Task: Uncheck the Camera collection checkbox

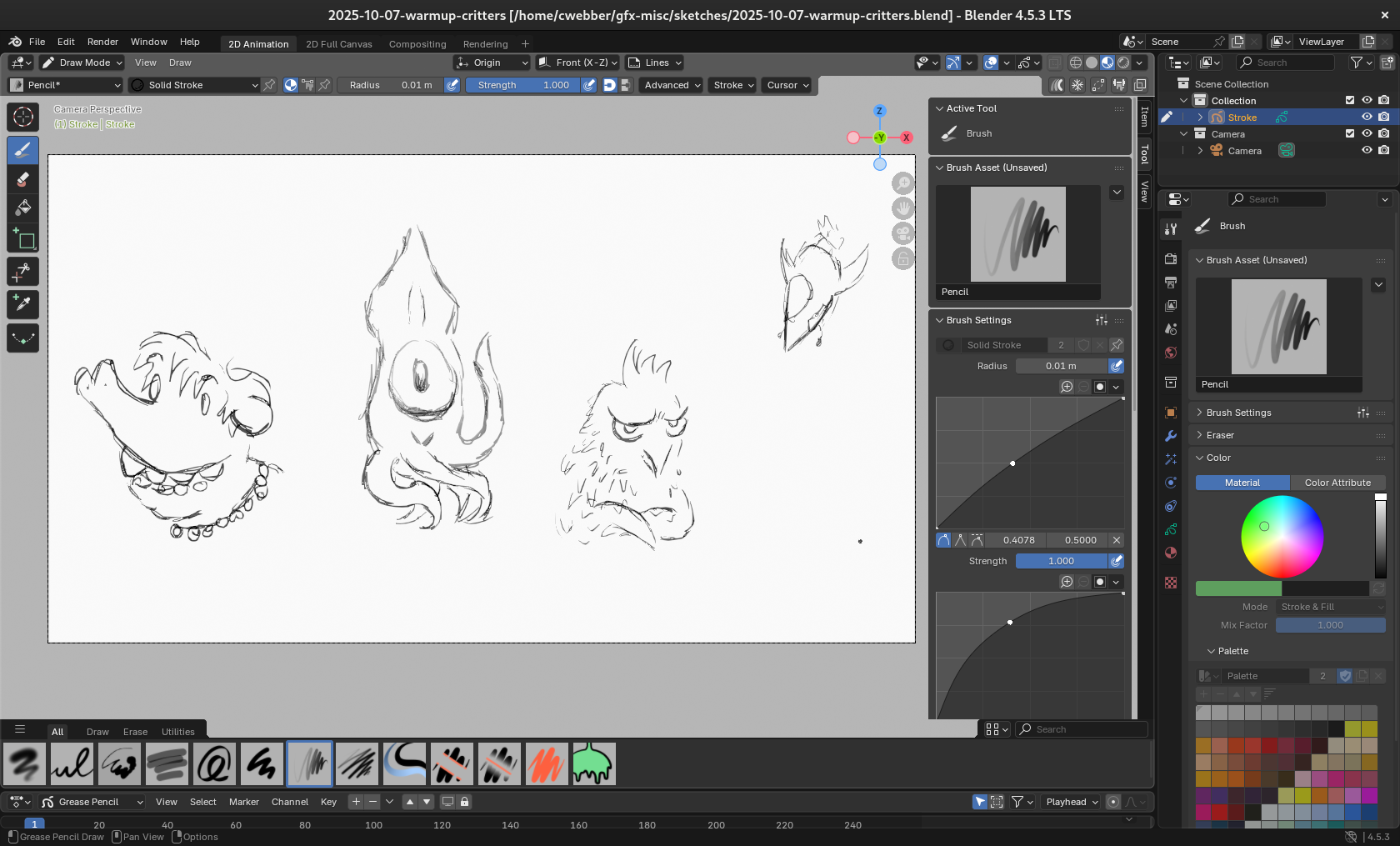Action: (x=1350, y=134)
